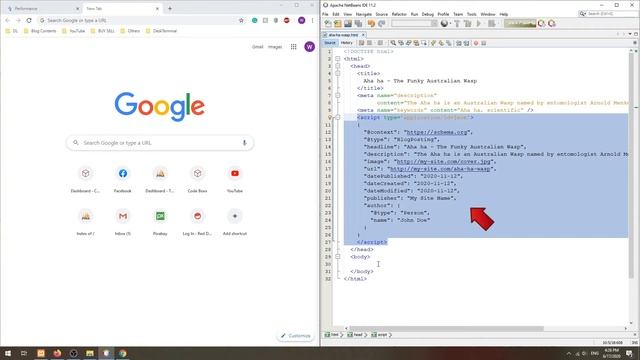Reload the page in Chrome
Viewport: 640px width, 360px height.
pyautogui.click(x=29, y=20)
